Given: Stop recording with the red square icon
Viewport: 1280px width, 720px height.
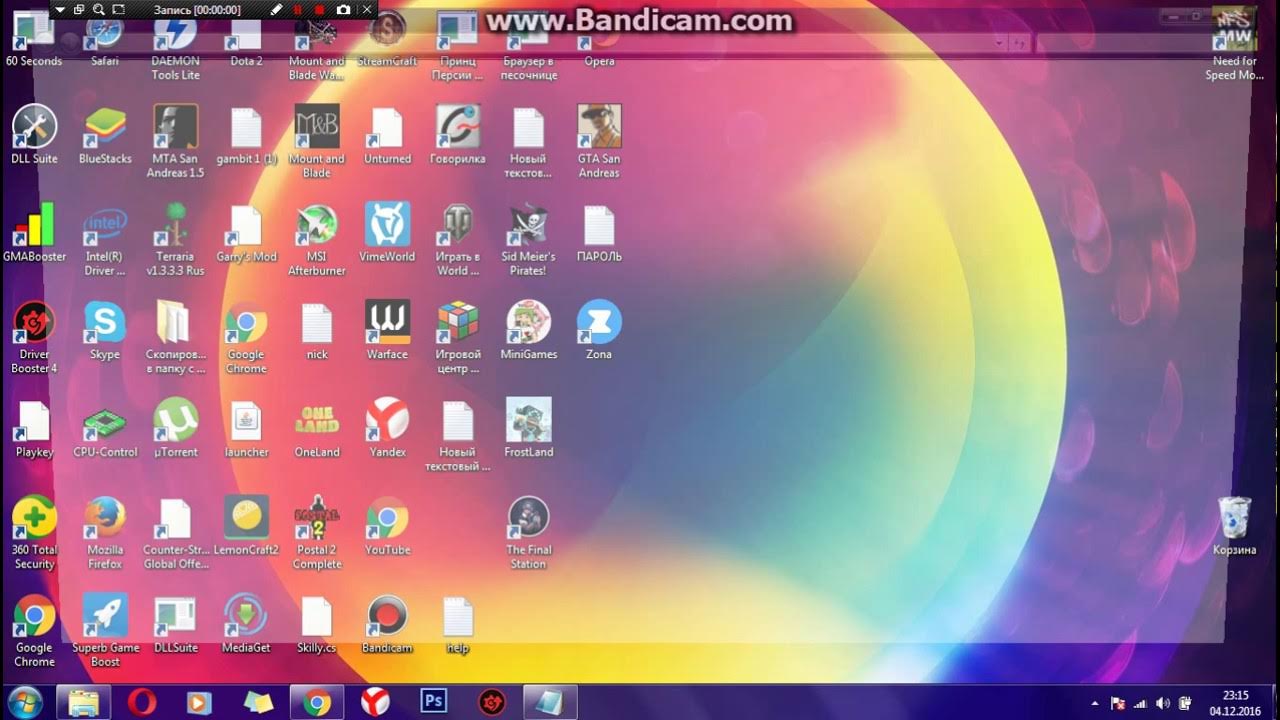Looking at the screenshot, I should click(x=320, y=10).
